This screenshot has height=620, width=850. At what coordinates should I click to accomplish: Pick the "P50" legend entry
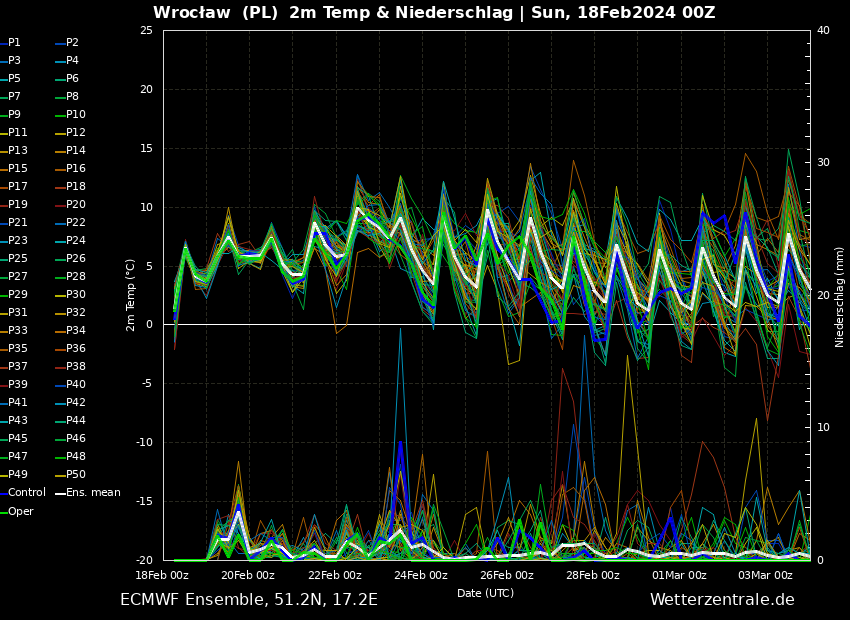point(72,475)
